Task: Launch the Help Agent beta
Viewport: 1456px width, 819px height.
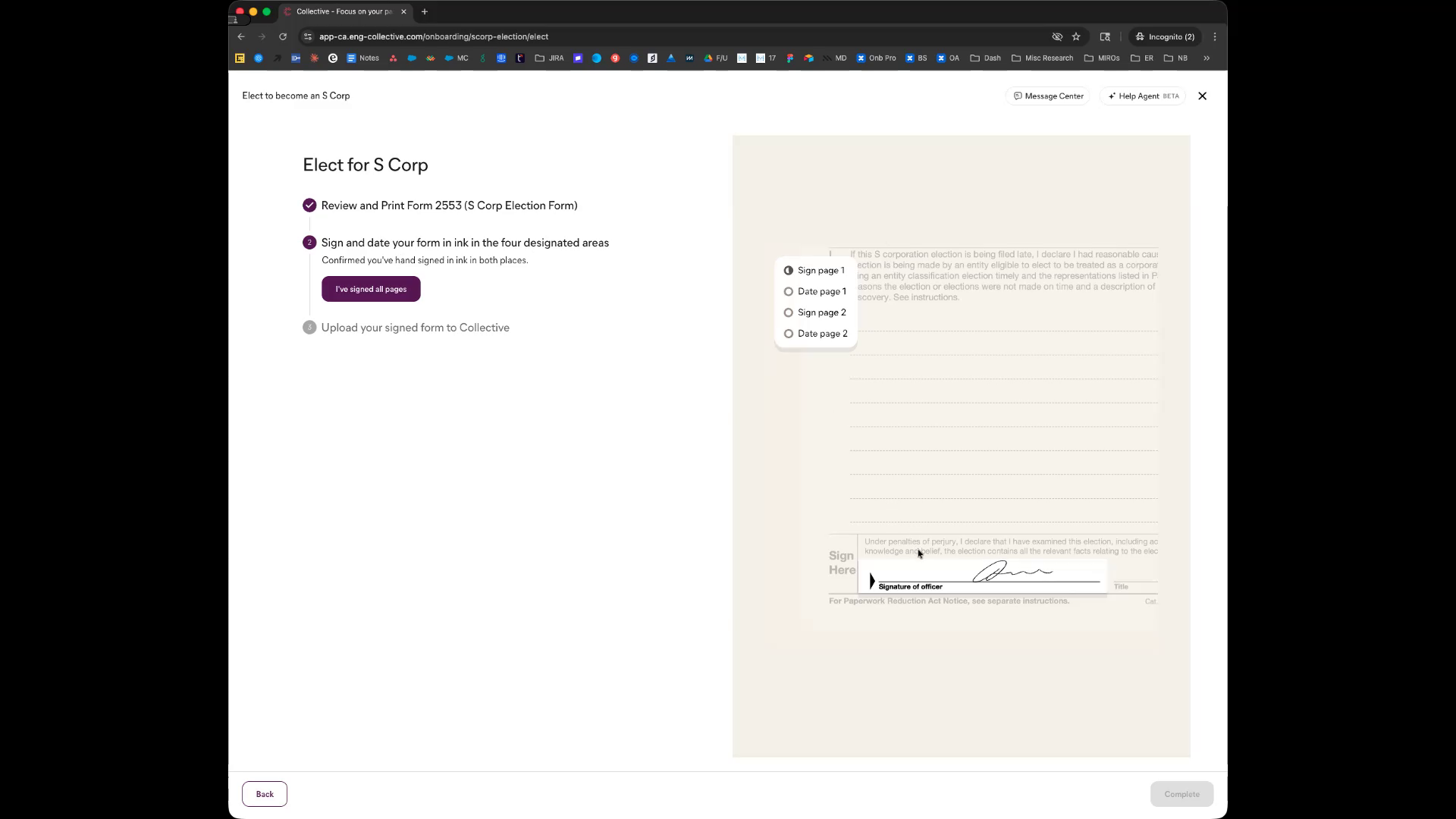Action: tap(1143, 96)
